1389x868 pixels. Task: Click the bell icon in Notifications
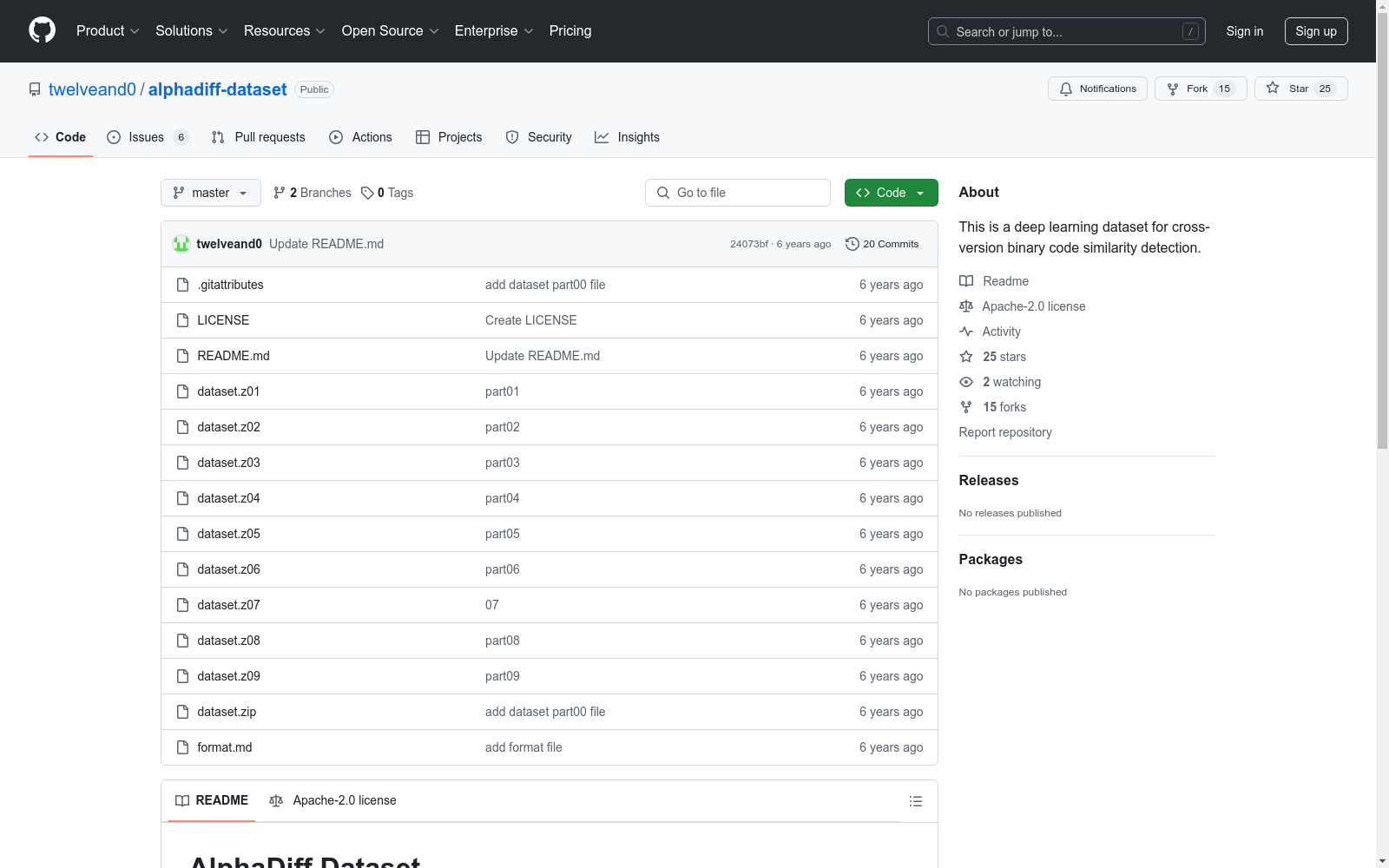point(1066,89)
